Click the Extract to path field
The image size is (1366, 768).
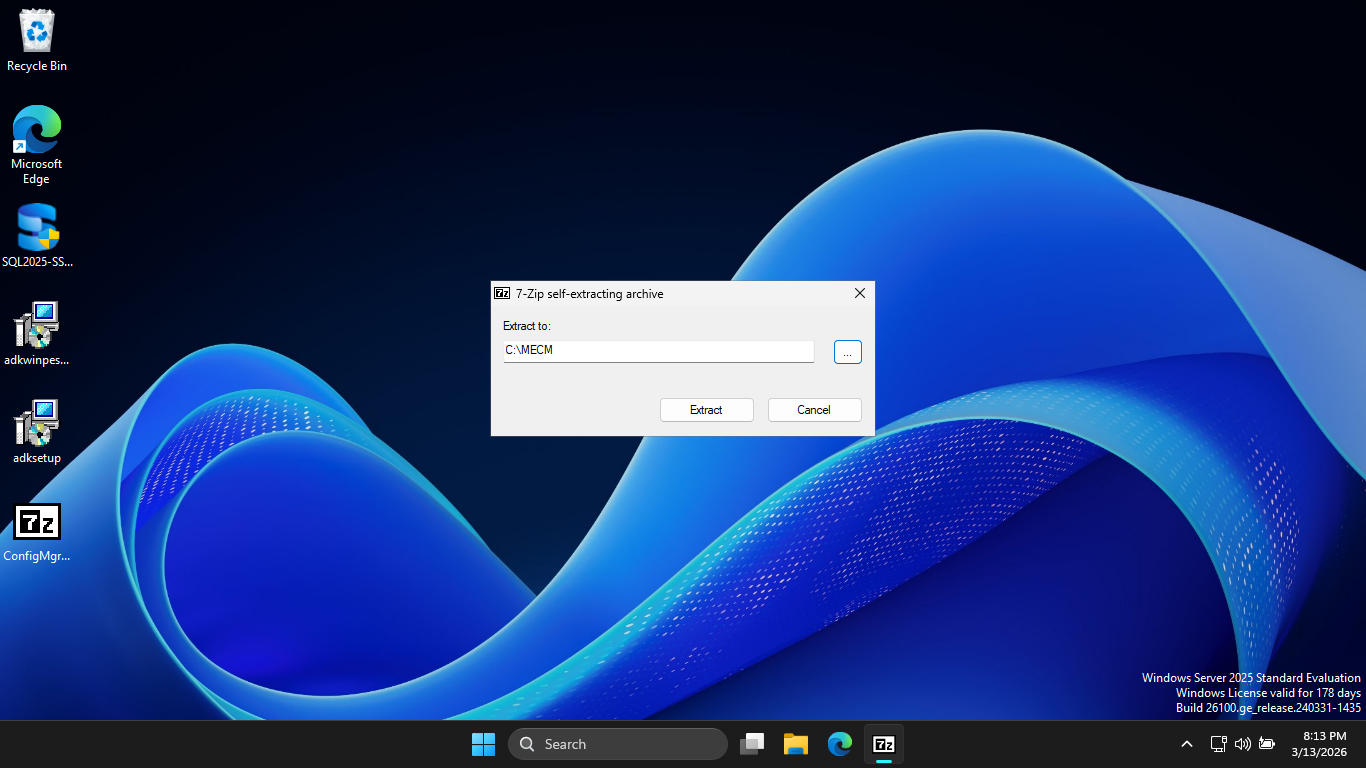click(x=658, y=351)
